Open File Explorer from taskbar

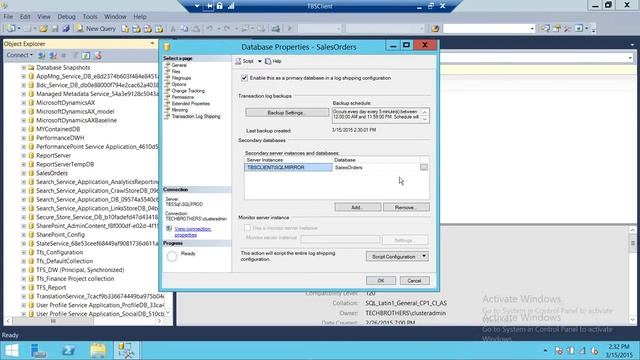(98, 350)
